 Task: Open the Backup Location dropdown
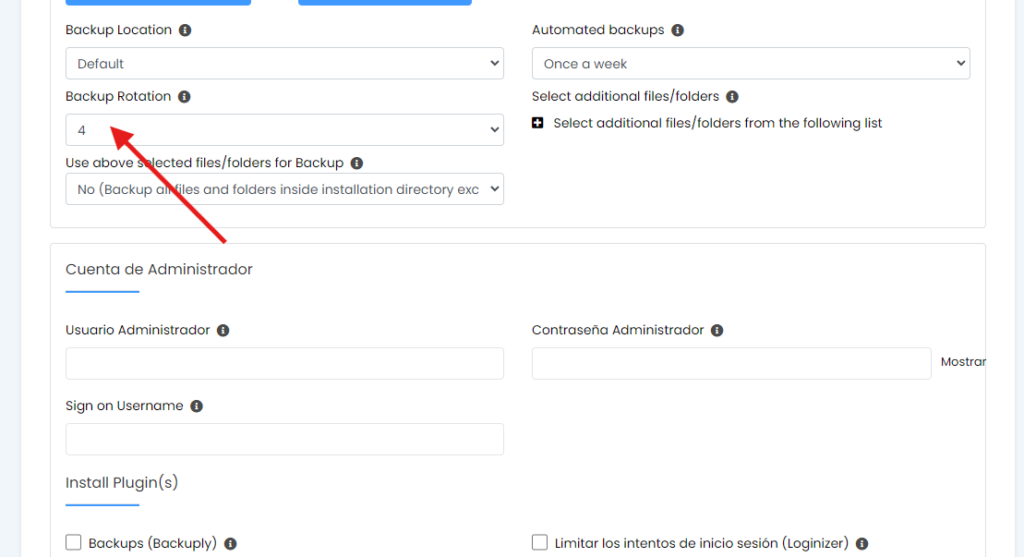click(284, 64)
